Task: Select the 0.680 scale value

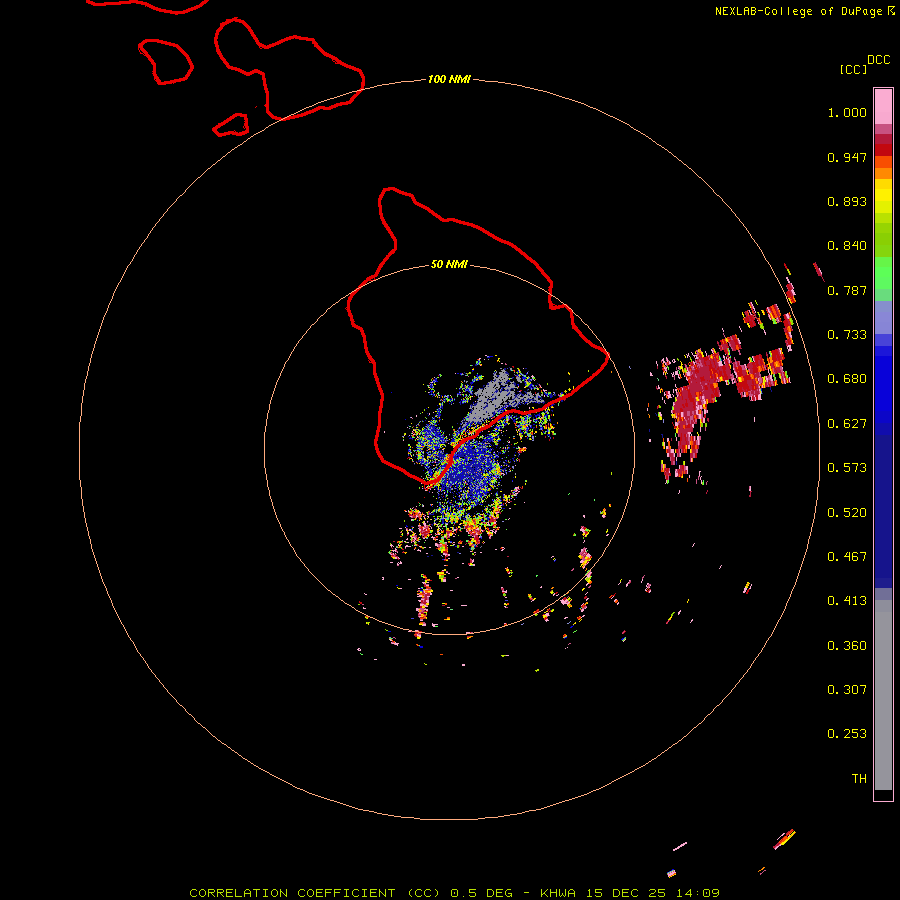Action: coord(847,379)
